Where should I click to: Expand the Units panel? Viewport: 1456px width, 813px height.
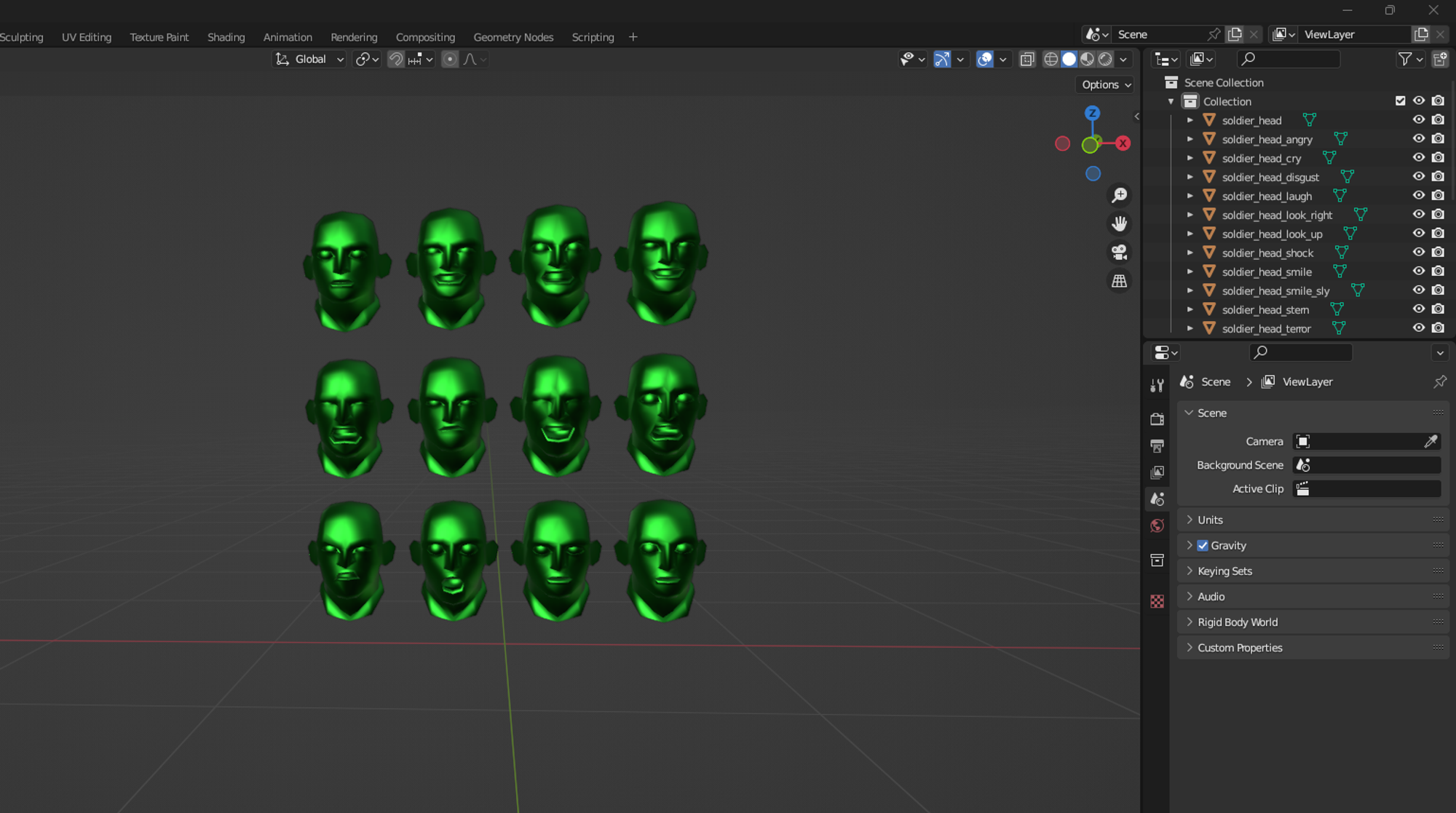click(x=1210, y=520)
